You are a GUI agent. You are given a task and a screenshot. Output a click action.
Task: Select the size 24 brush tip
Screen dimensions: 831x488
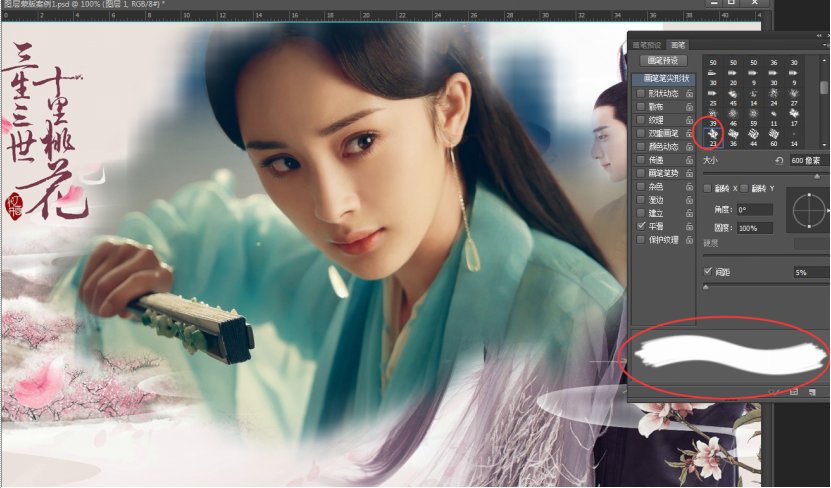pyautogui.click(x=774, y=97)
